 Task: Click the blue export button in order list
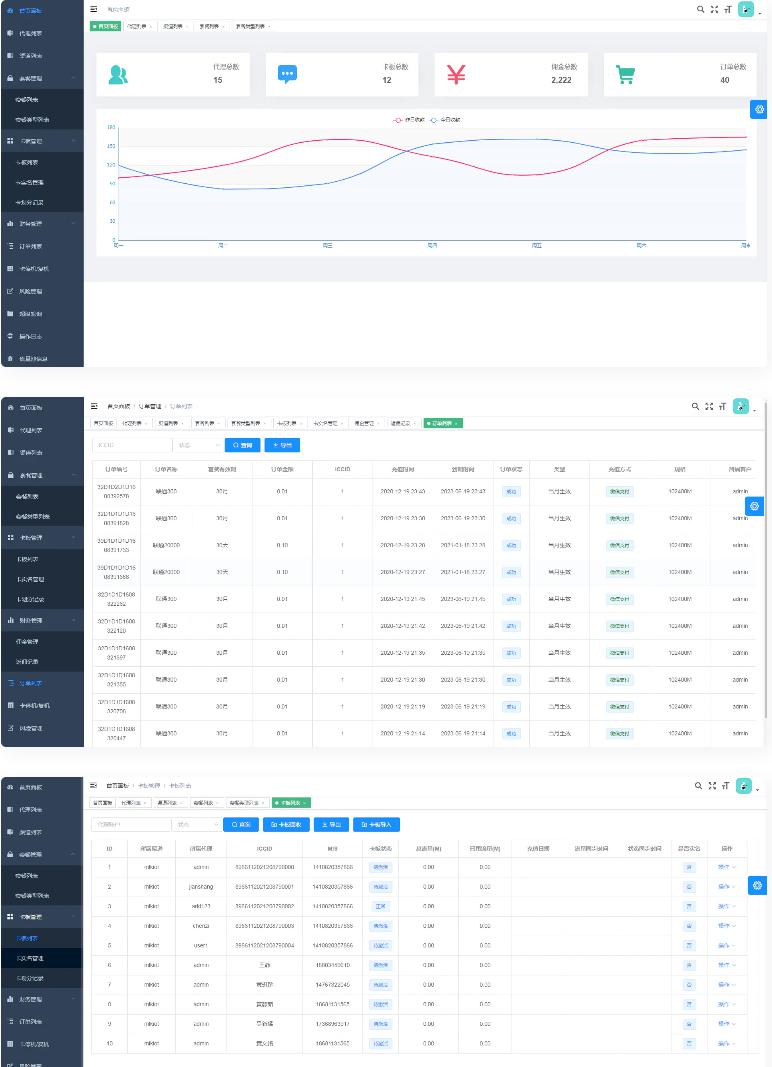[x=282, y=445]
